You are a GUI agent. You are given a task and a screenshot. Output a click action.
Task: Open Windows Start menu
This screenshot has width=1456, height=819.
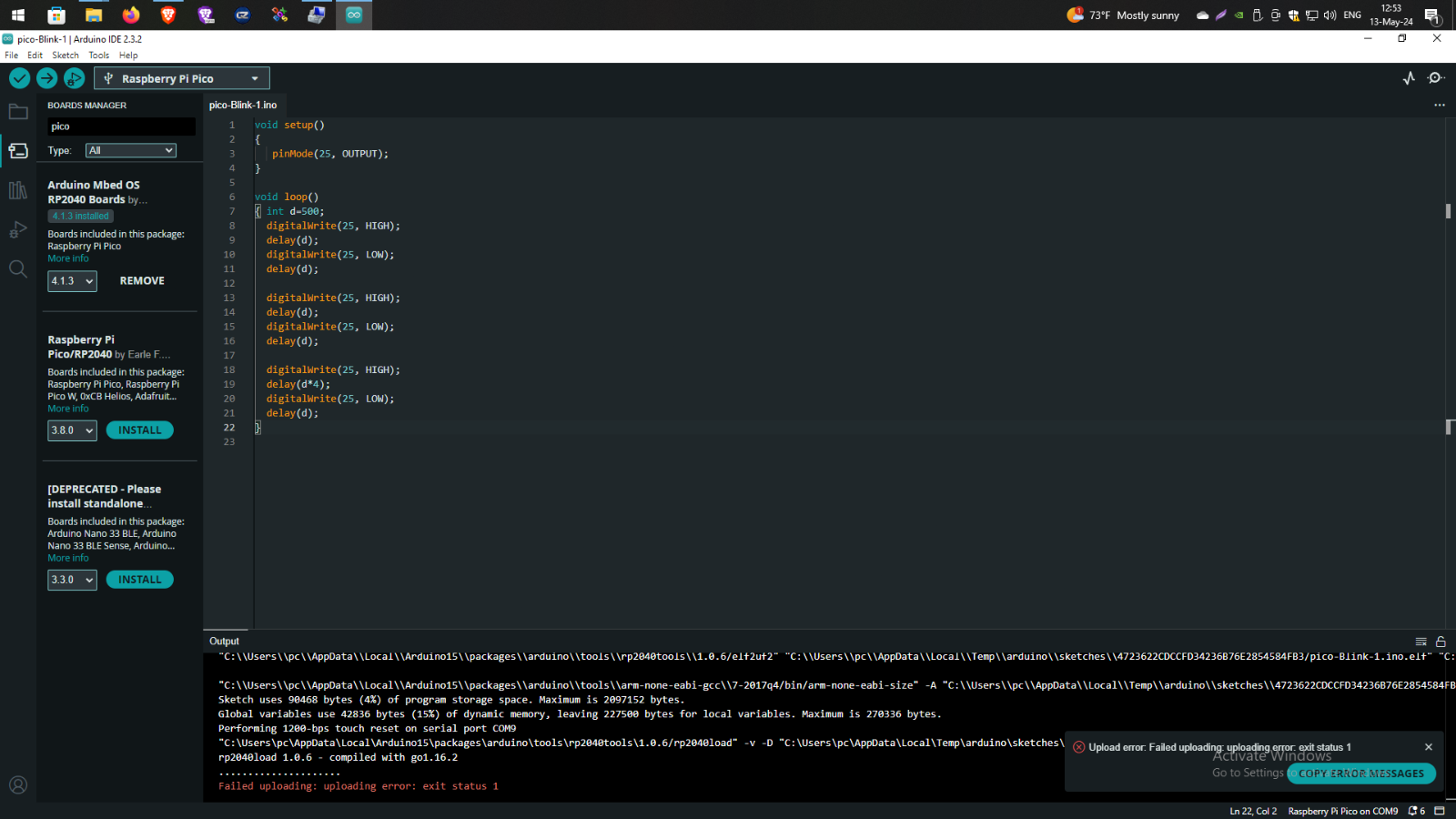(18, 15)
